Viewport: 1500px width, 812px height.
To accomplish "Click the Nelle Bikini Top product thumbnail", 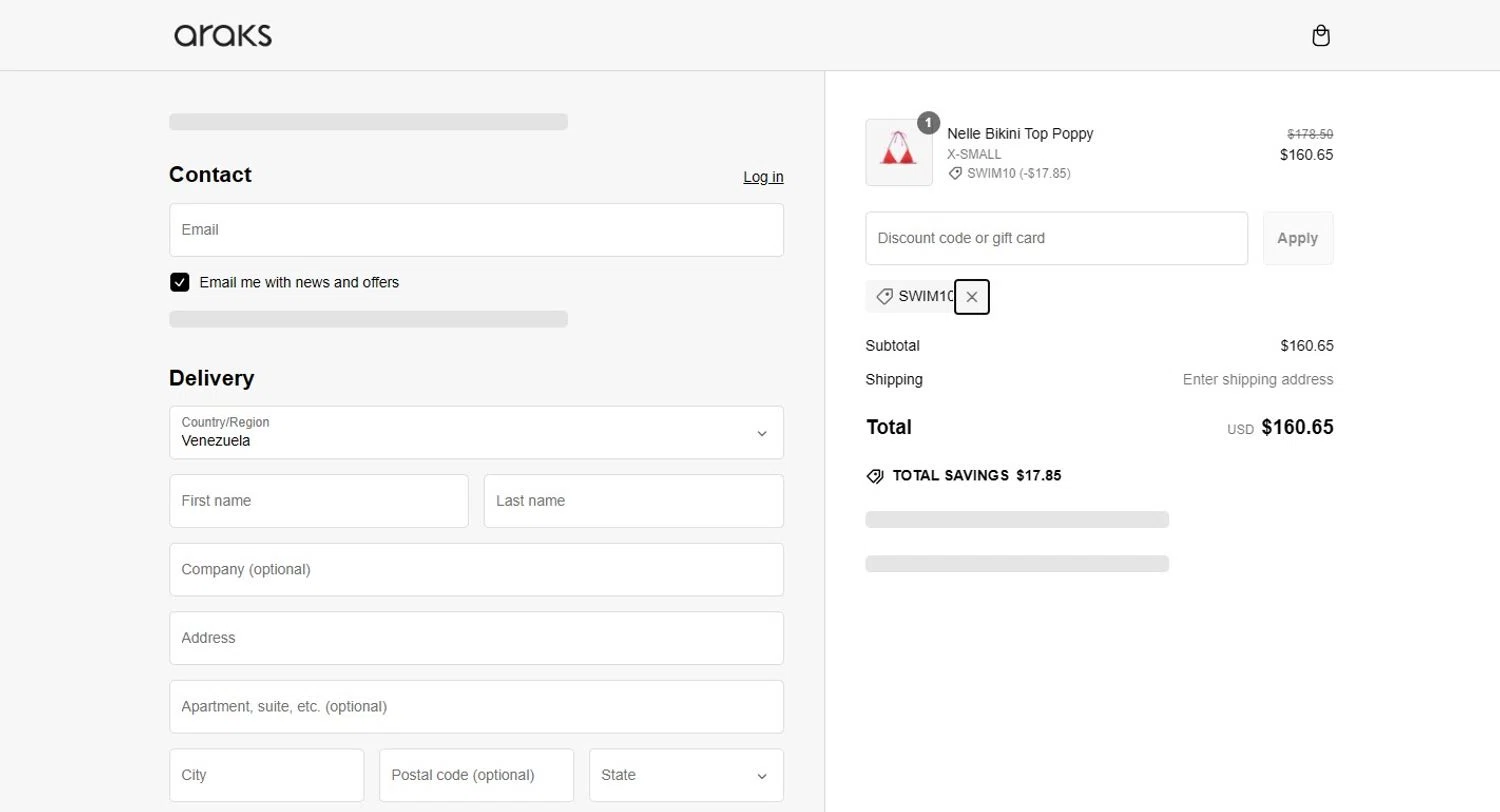I will click(899, 152).
